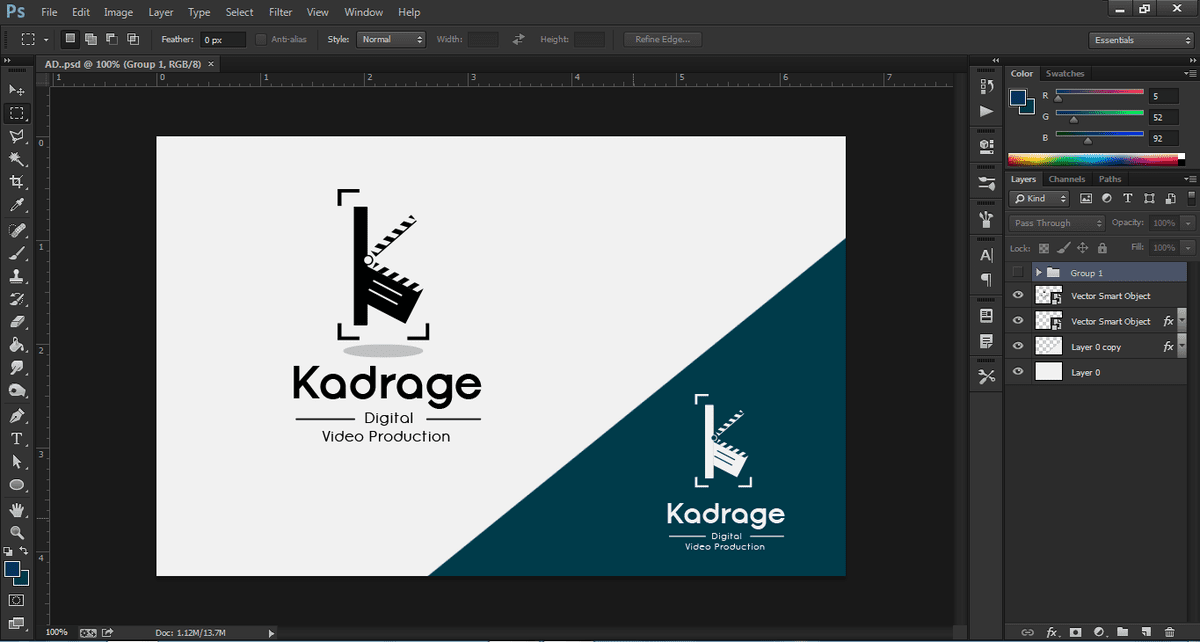Select the Eyedropper tool
Image resolution: width=1200 pixels, height=642 pixels.
pos(17,206)
